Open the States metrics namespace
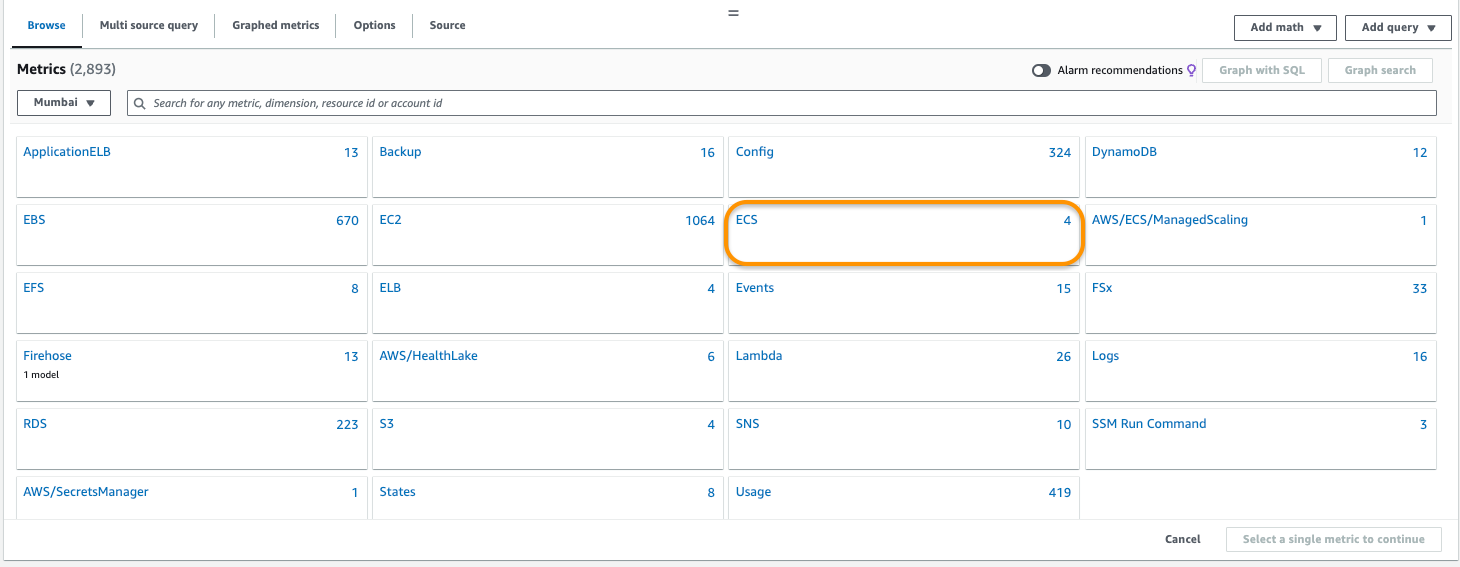 [x=548, y=498]
